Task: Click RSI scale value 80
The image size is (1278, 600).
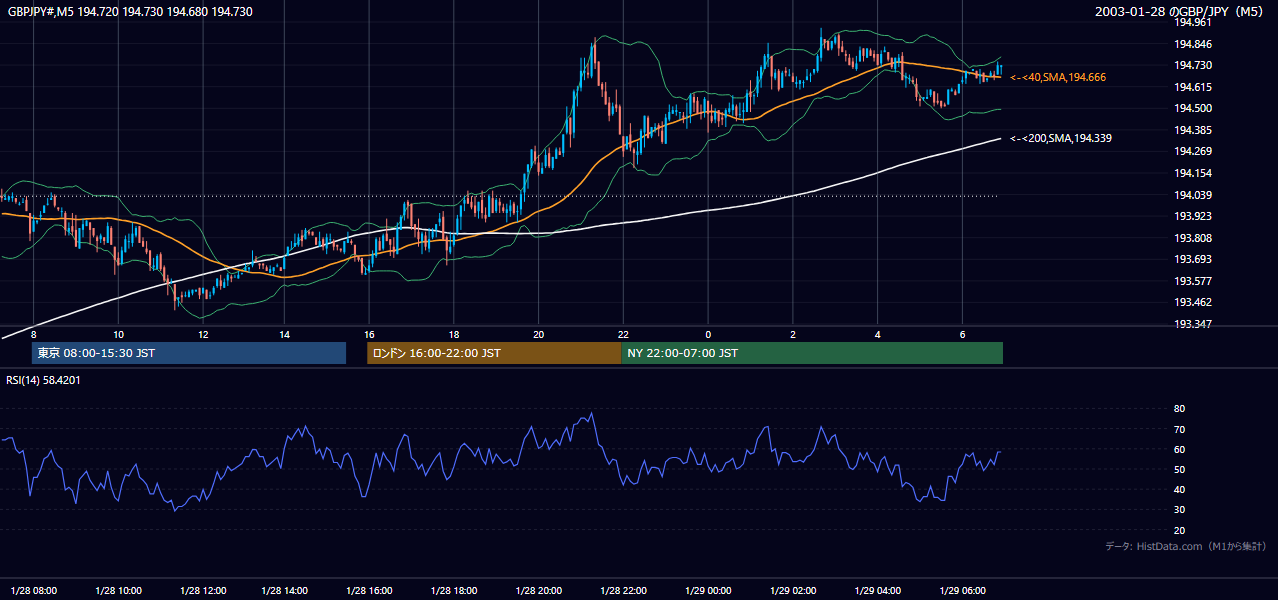Action: click(x=1179, y=409)
